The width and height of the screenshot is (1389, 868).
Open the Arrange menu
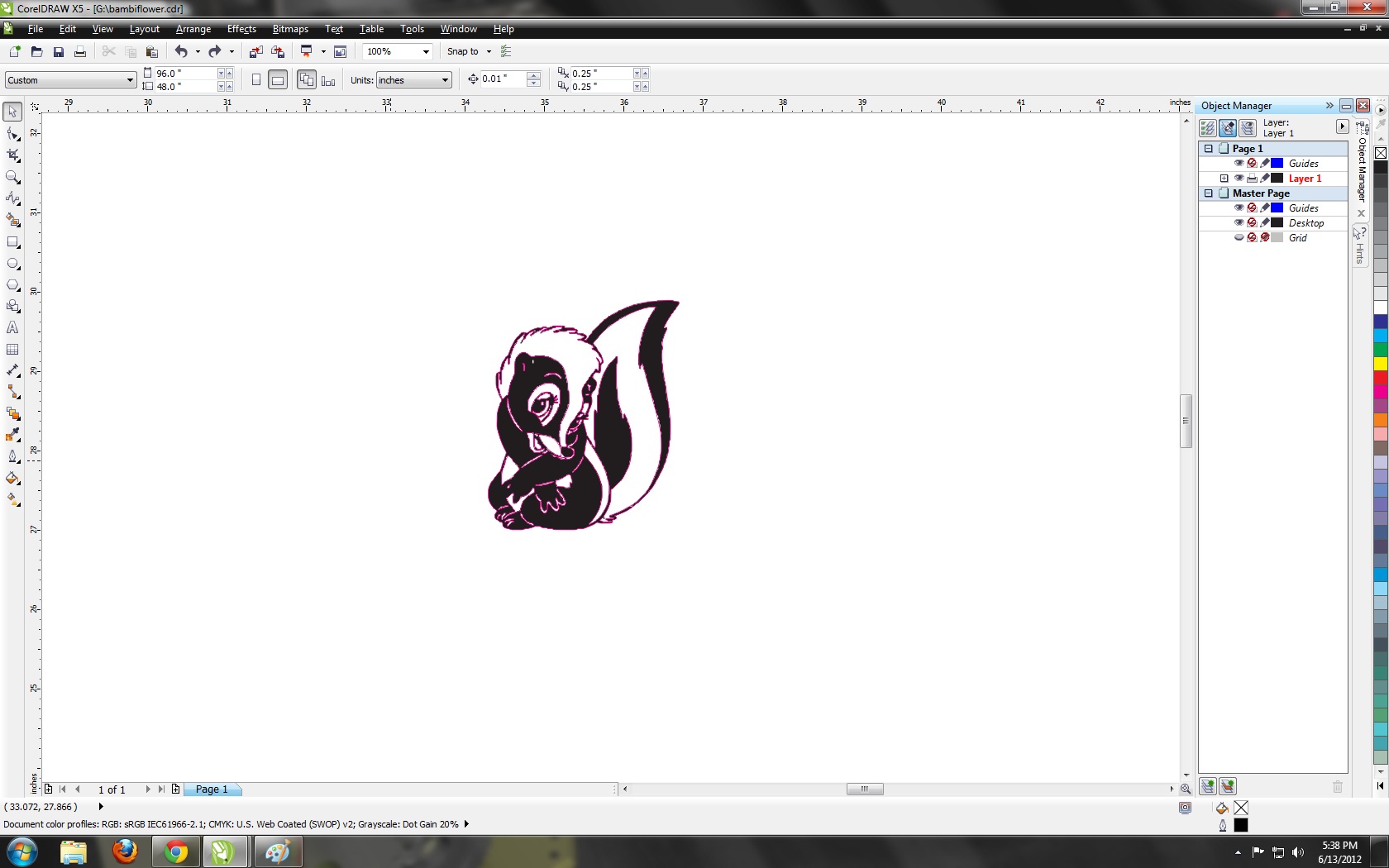(x=193, y=29)
